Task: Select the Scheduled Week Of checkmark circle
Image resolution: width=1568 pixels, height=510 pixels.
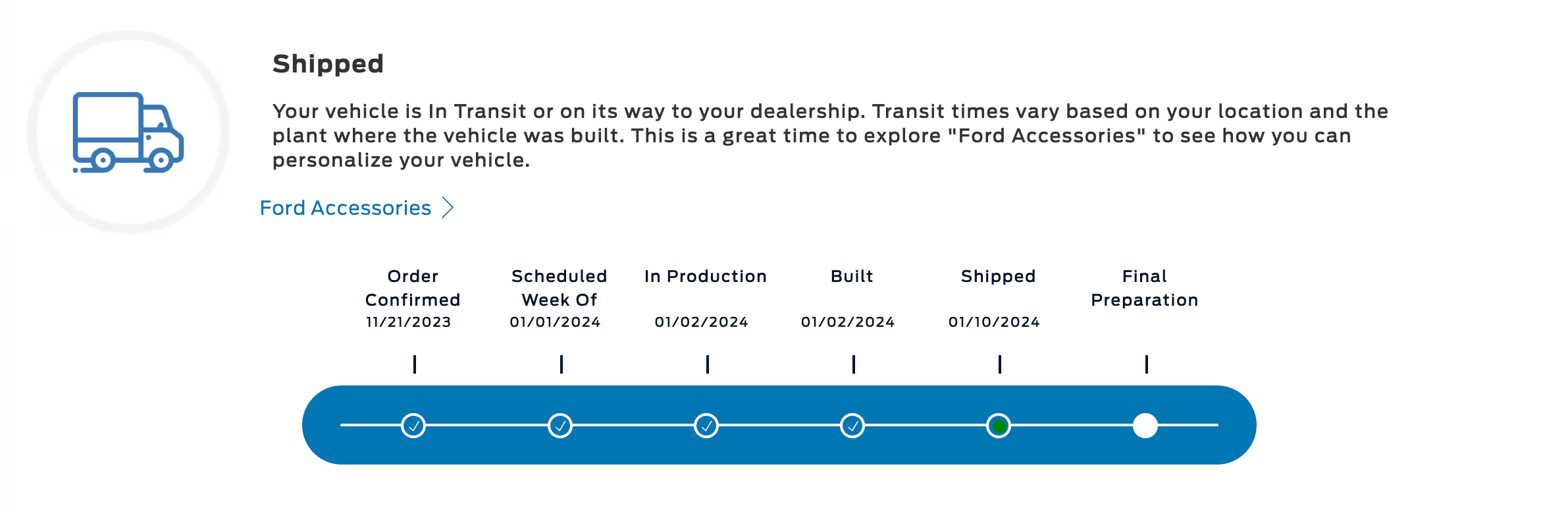Action: pos(560,426)
